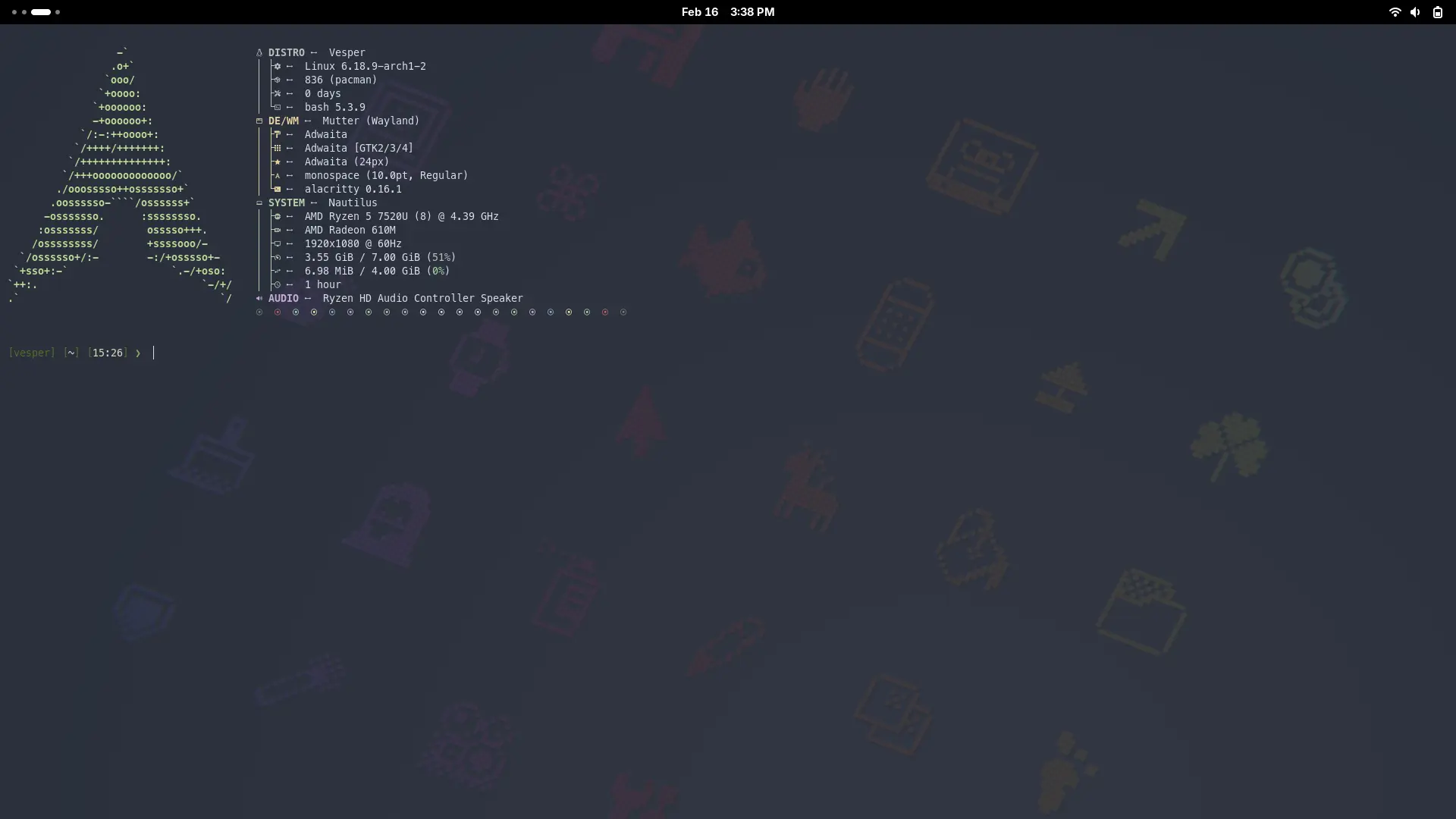Click the [~] directory in the prompt
Image resolution: width=1456 pixels, height=819 pixels.
coord(71,353)
